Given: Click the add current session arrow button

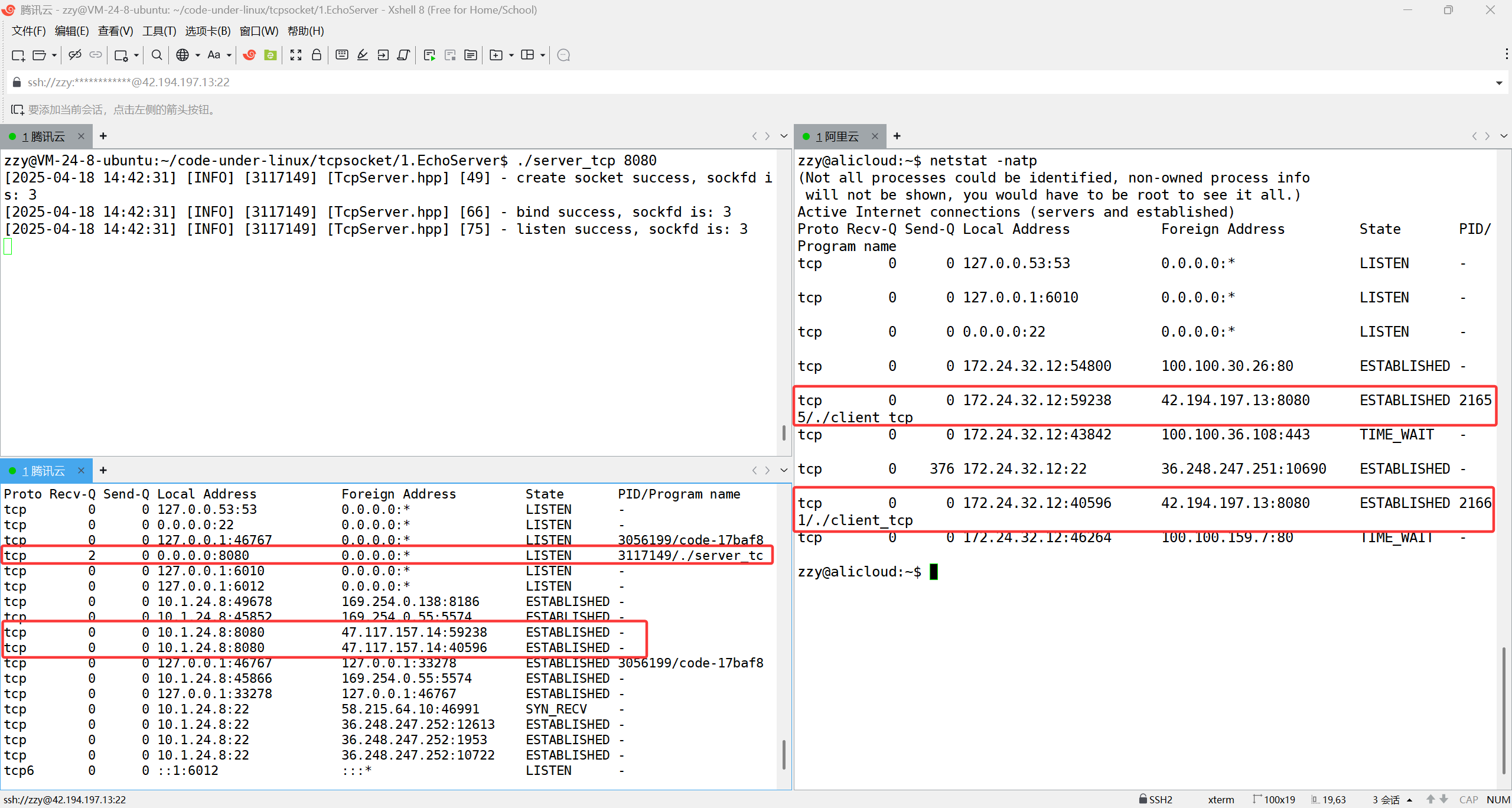Looking at the screenshot, I should tap(17, 110).
